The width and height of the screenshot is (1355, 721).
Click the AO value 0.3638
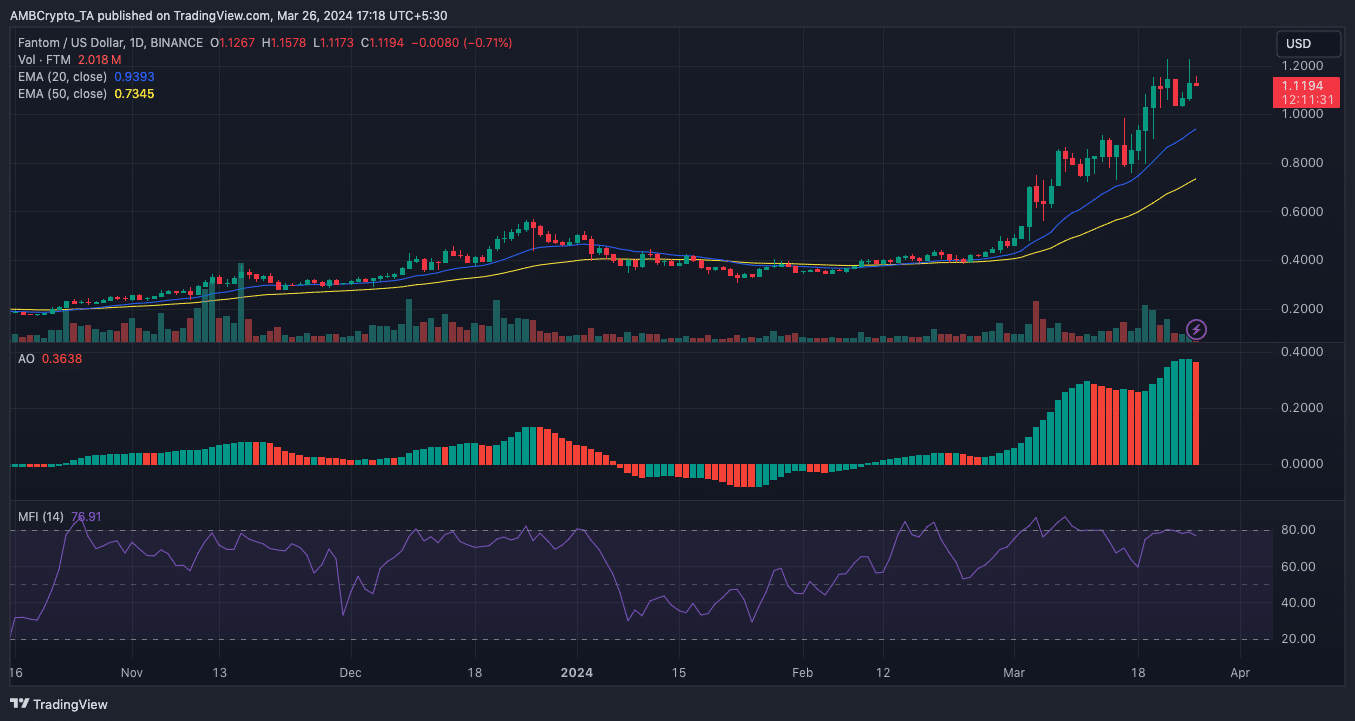coord(62,359)
